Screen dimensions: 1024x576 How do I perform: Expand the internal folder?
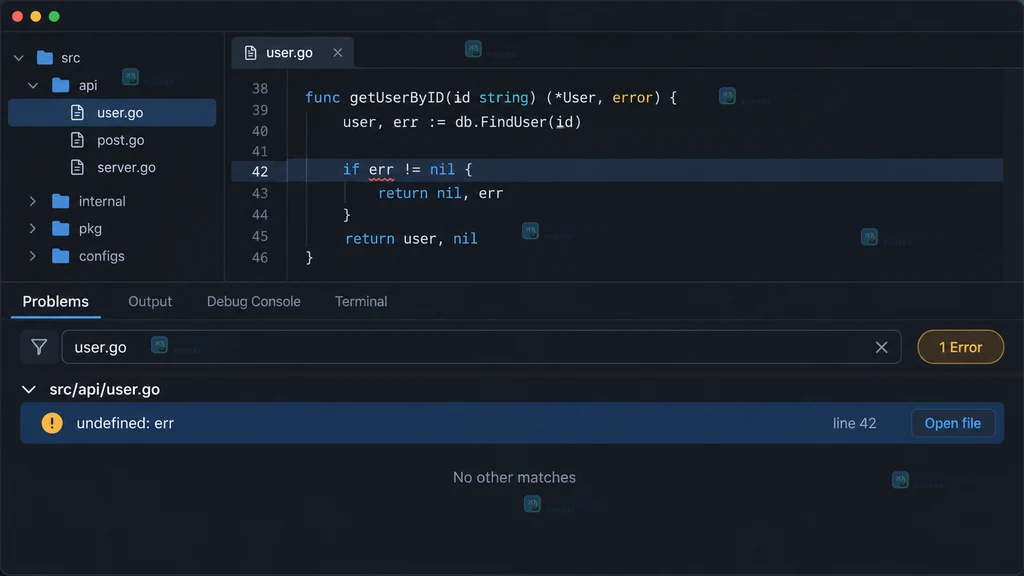33,201
